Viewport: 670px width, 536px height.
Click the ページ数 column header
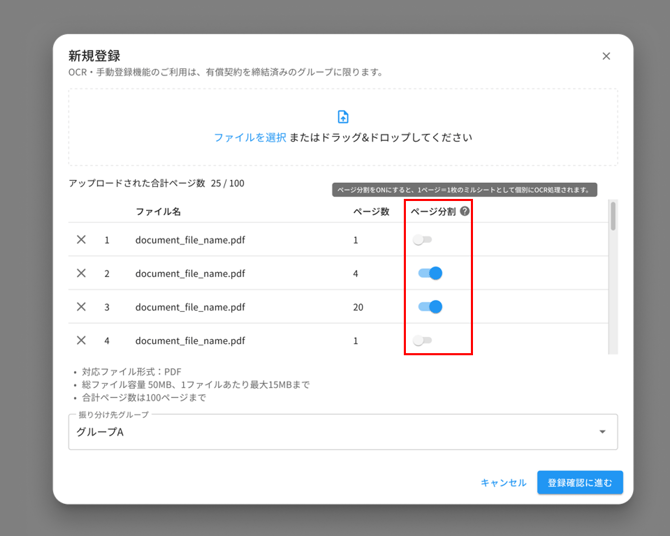(371, 212)
